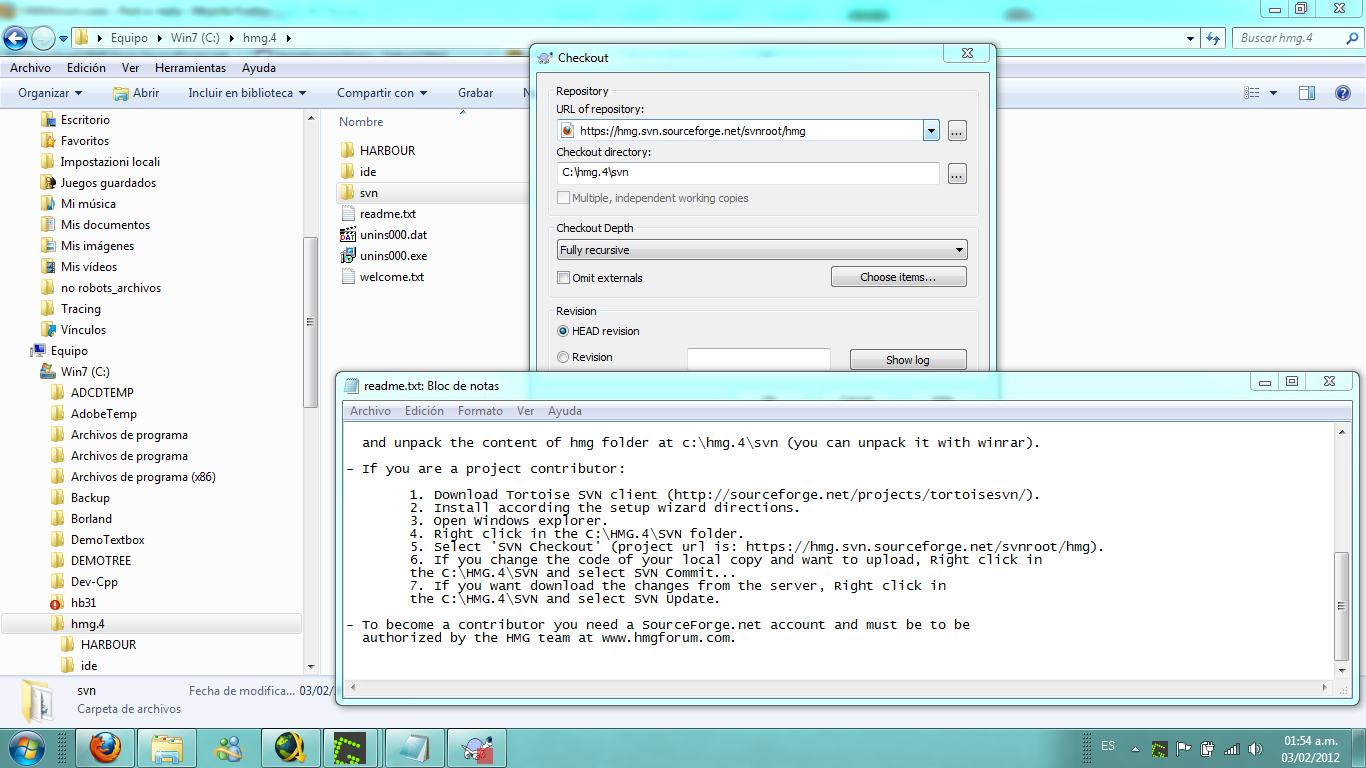
Task: Select welcome.txt in file list
Action: [x=391, y=277]
